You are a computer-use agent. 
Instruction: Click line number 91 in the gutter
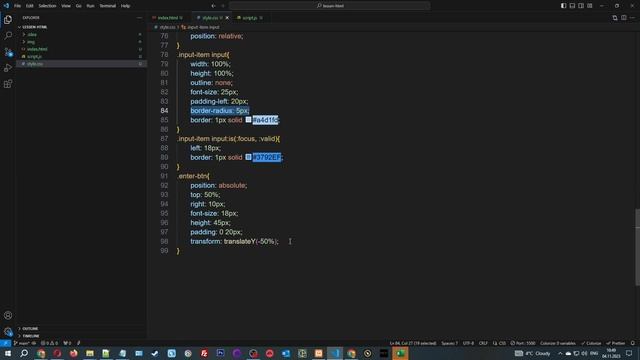click(164, 176)
